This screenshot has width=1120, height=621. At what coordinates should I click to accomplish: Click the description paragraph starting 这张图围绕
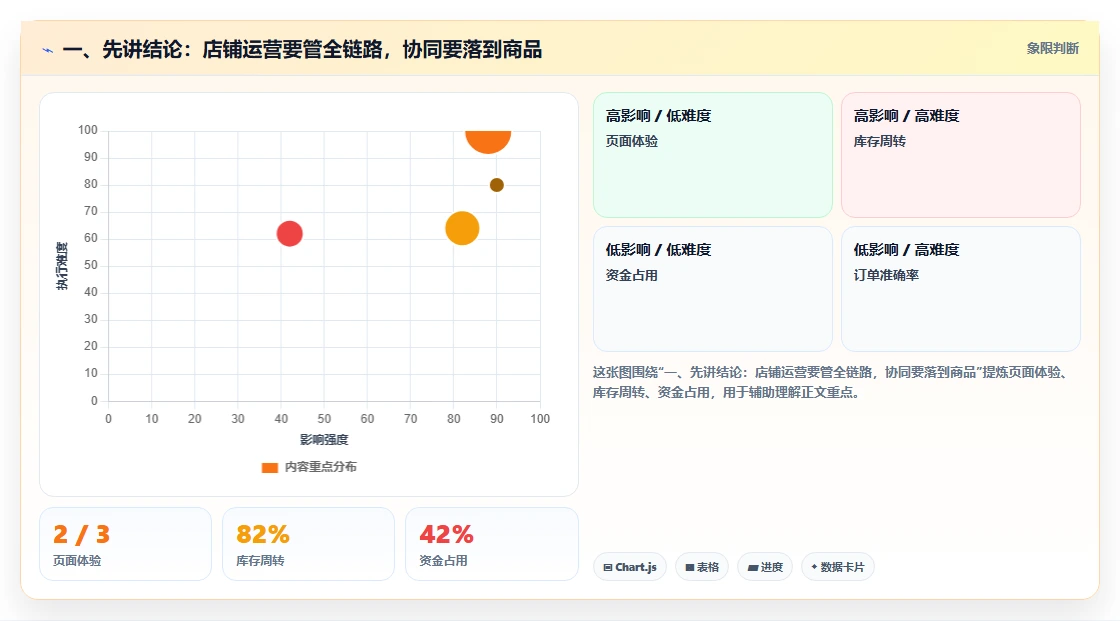(x=831, y=382)
